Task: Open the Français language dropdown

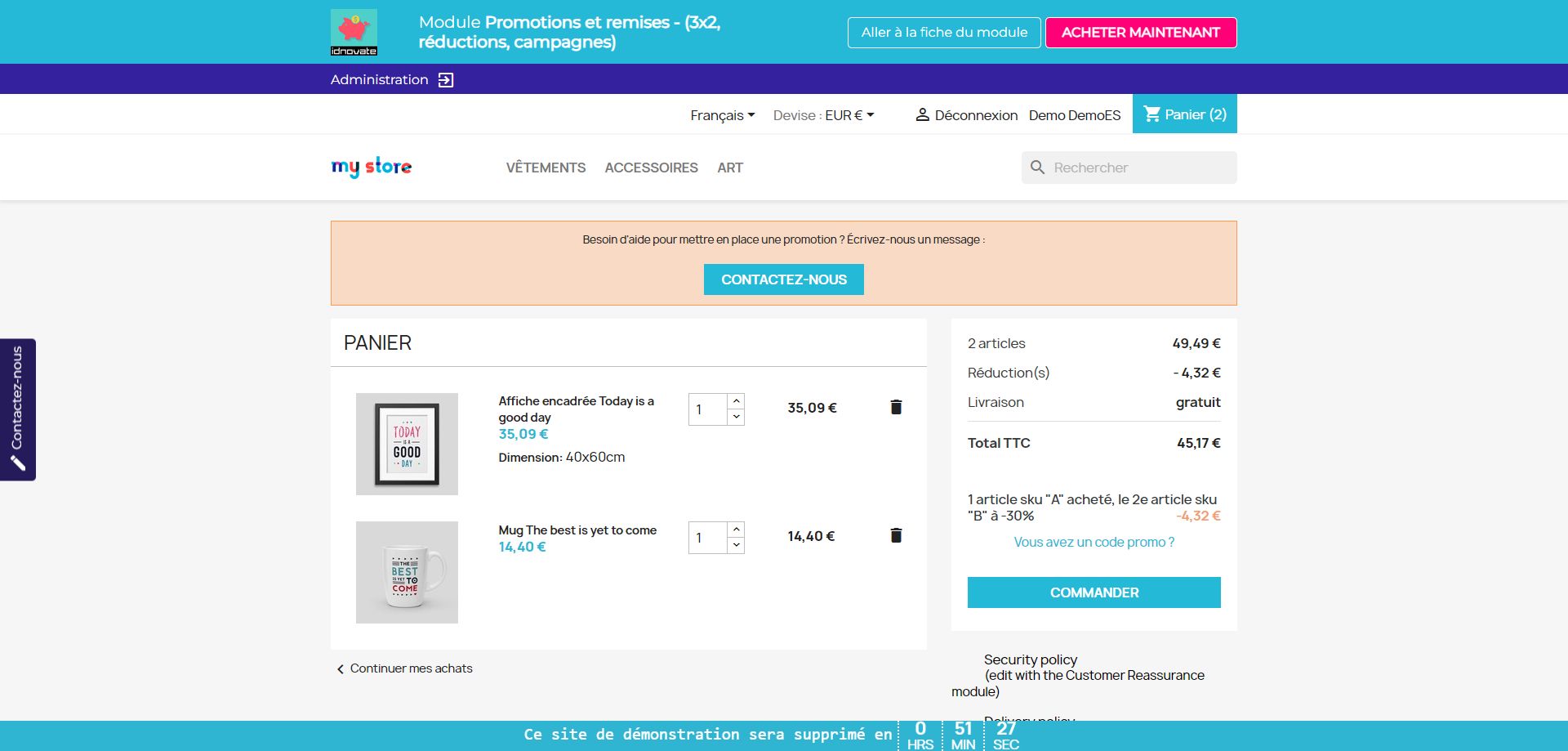Action: pos(723,115)
